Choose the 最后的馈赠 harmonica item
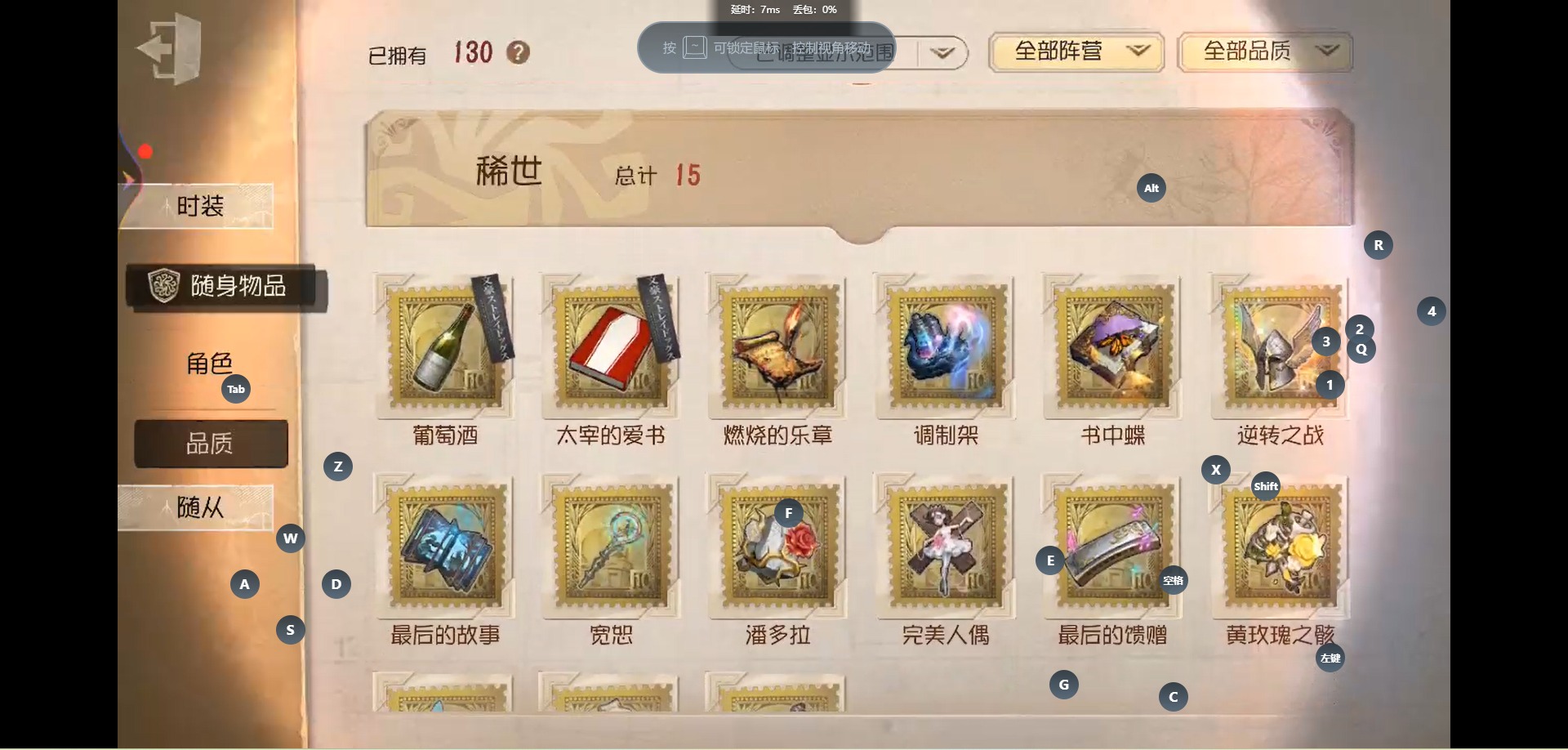Image resolution: width=1568 pixels, height=750 pixels. click(x=1112, y=546)
